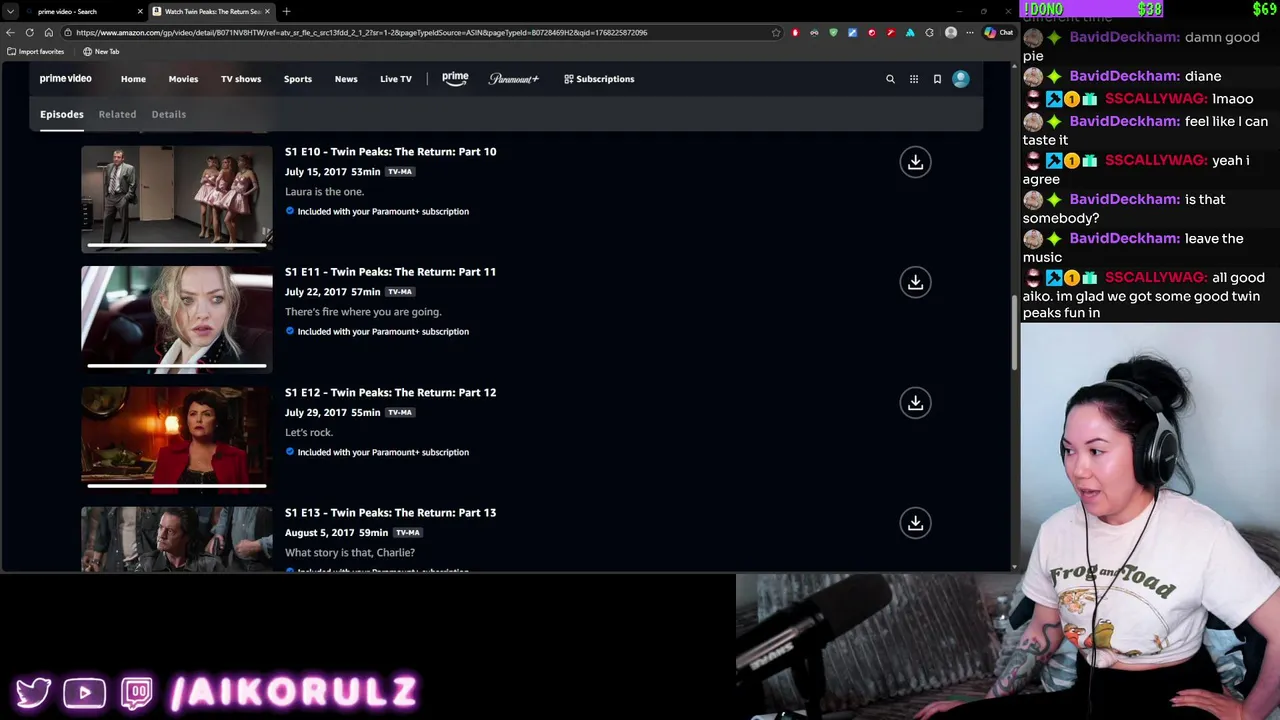Open title S1 E13 - Twin Peaks: The Return: Part 13
The height and width of the screenshot is (720, 1280).
(390, 513)
